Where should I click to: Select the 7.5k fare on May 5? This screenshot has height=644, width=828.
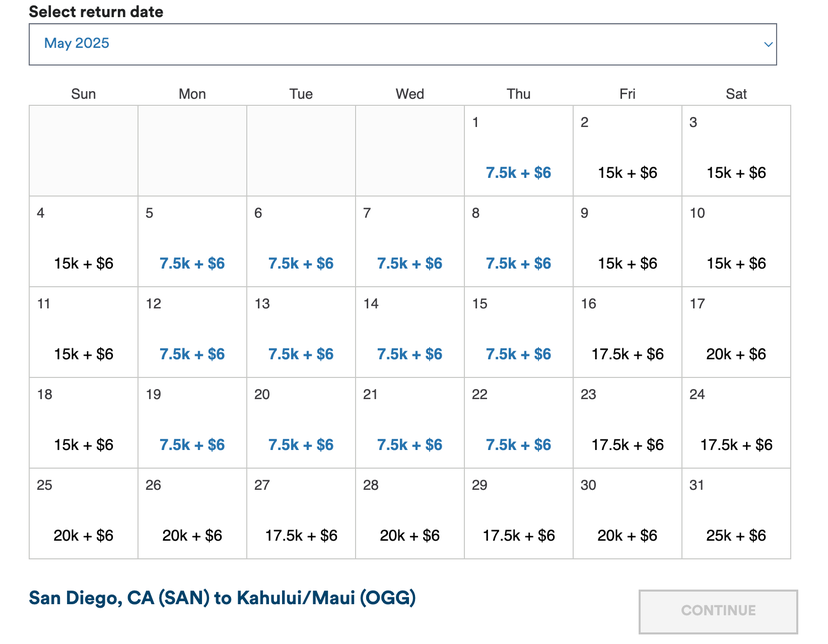192,240
